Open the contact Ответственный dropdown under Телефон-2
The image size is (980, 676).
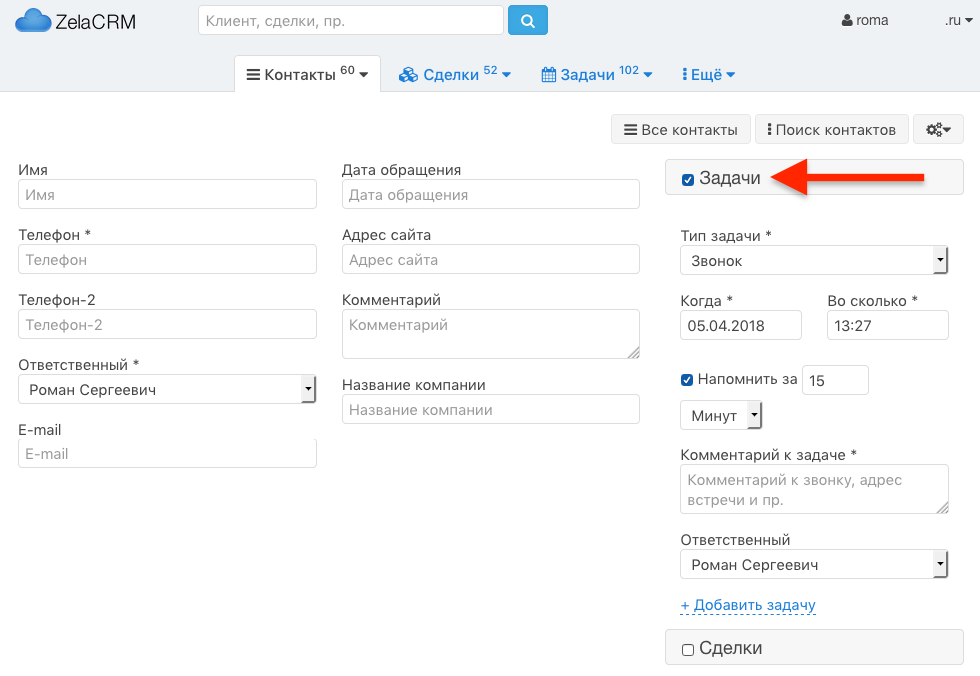tap(167, 389)
